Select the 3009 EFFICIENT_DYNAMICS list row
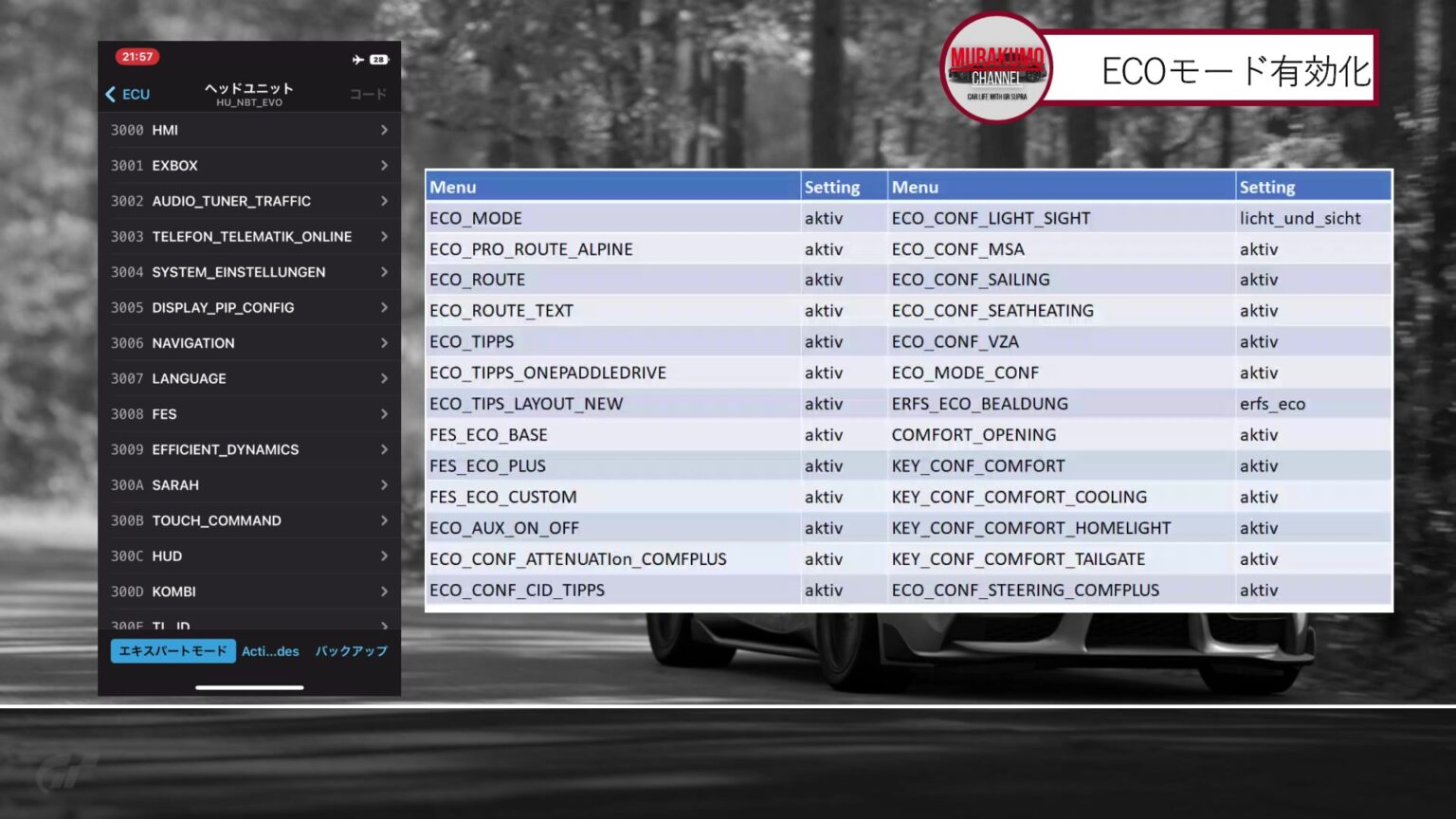Viewport: 1456px width, 819px height. point(249,449)
